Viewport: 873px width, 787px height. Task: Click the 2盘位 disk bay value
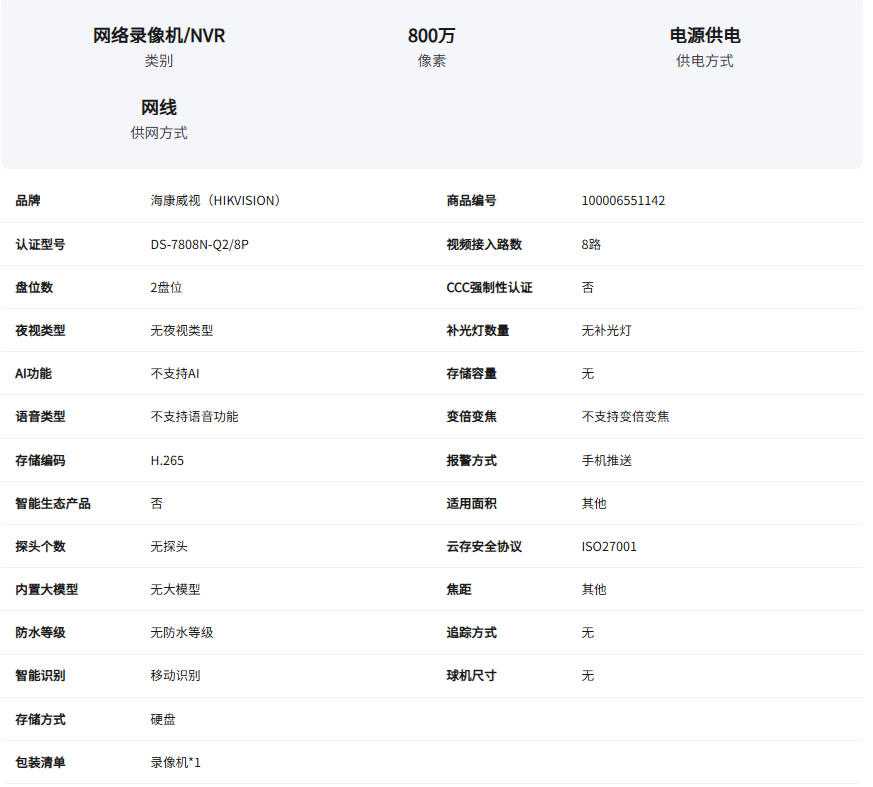[166, 287]
